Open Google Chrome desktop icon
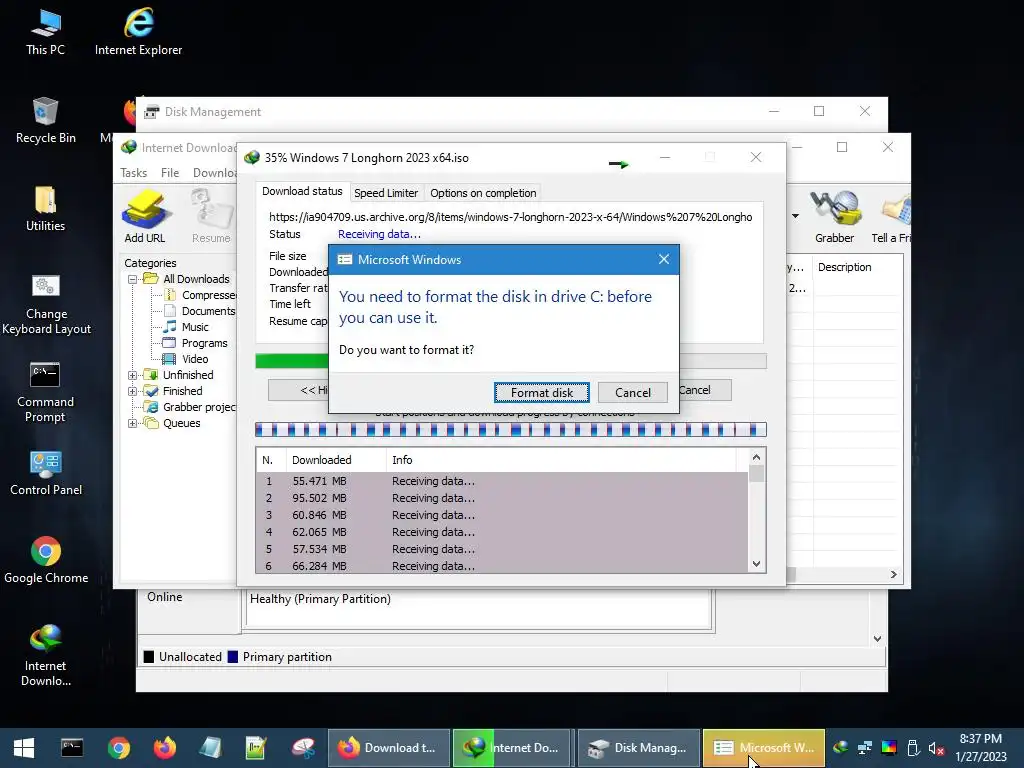Image resolution: width=1024 pixels, height=768 pixels. tap(46, 560)
